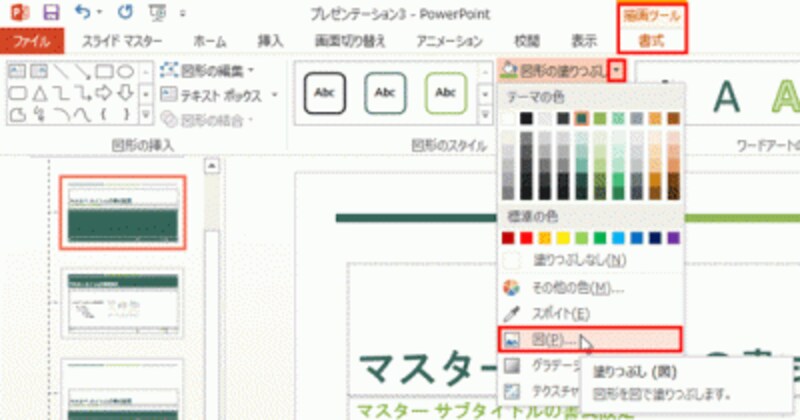This screenshot has height=420, width=800.
Task: Open the Undo history dropdown arrow
Action: 99,12
